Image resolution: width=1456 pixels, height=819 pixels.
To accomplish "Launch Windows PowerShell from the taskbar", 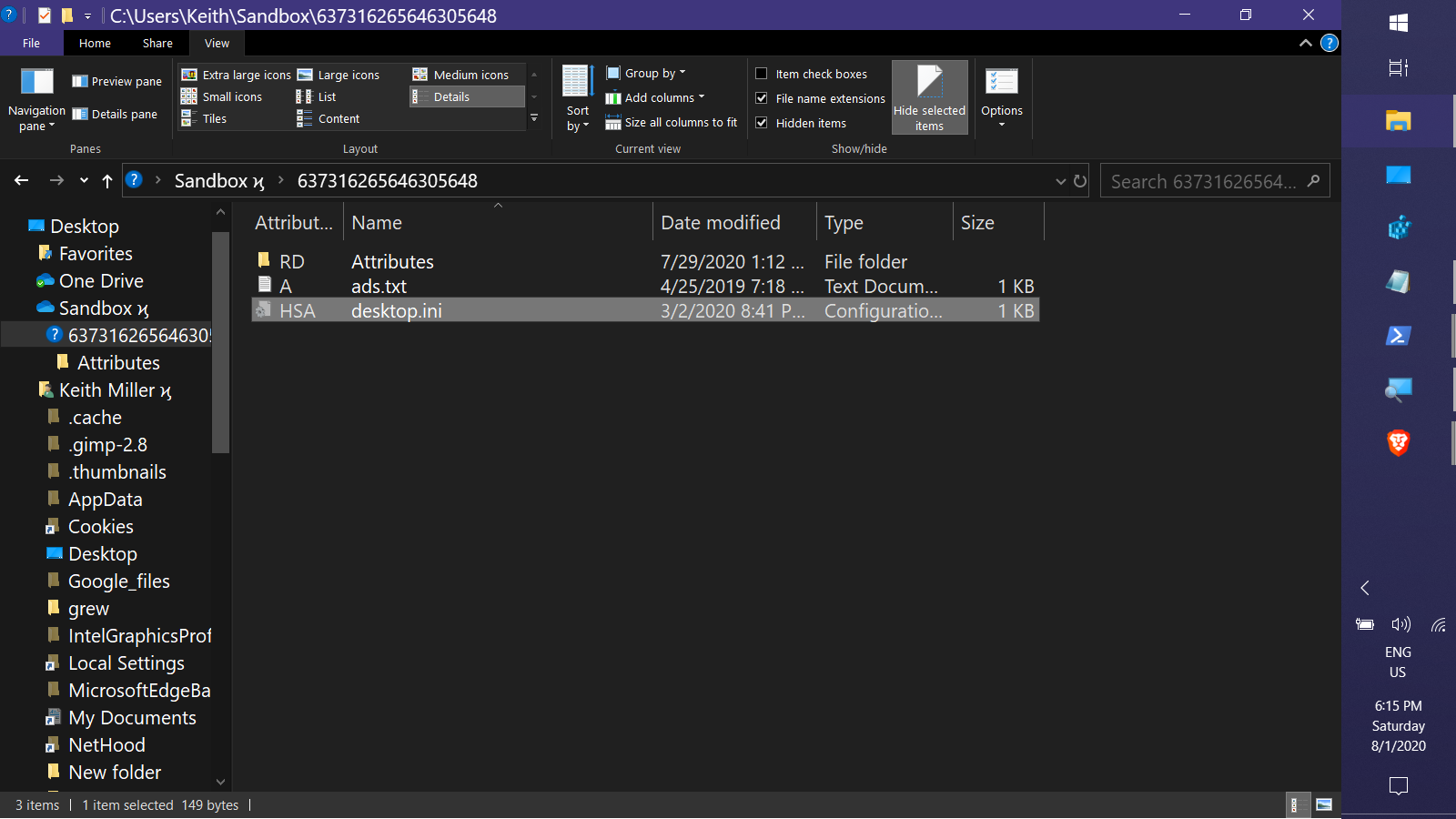I will click(1399, 336).
